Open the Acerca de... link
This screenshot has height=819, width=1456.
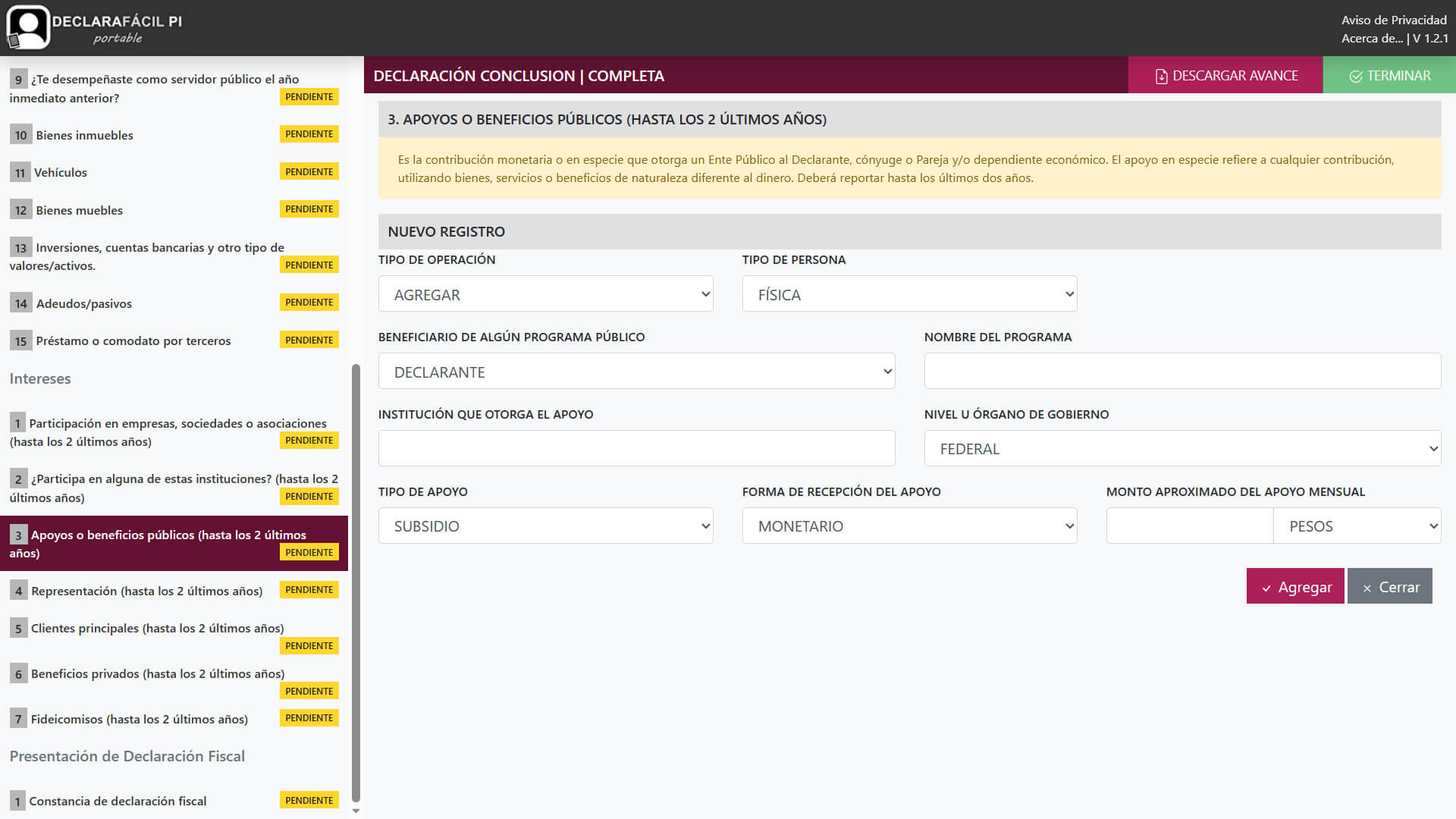(1372, 39)
